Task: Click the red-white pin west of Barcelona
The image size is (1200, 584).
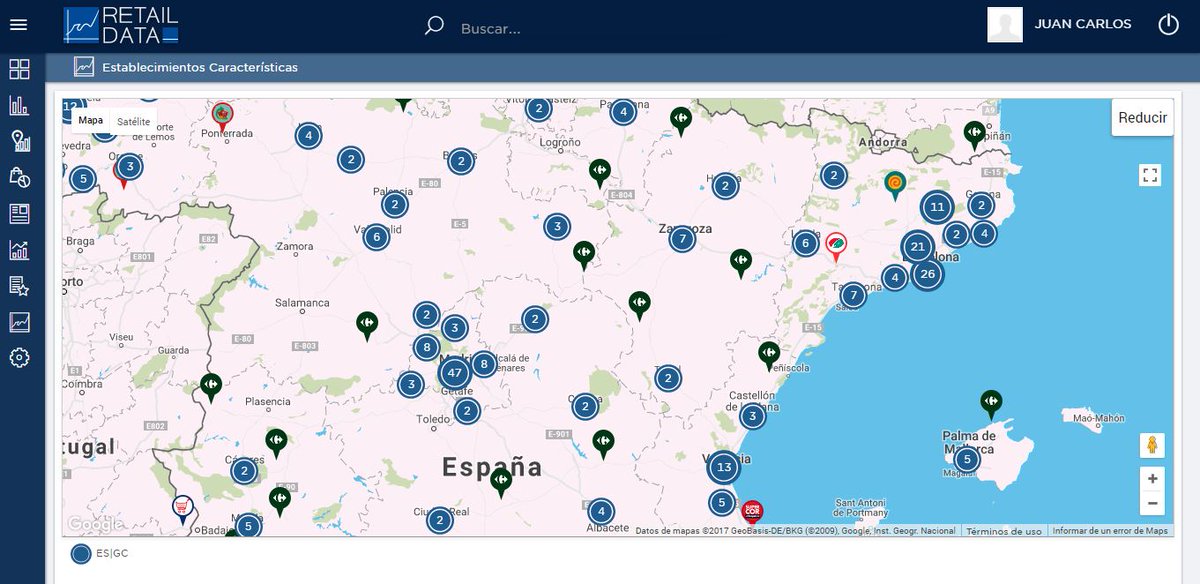Action: point(835,246)
